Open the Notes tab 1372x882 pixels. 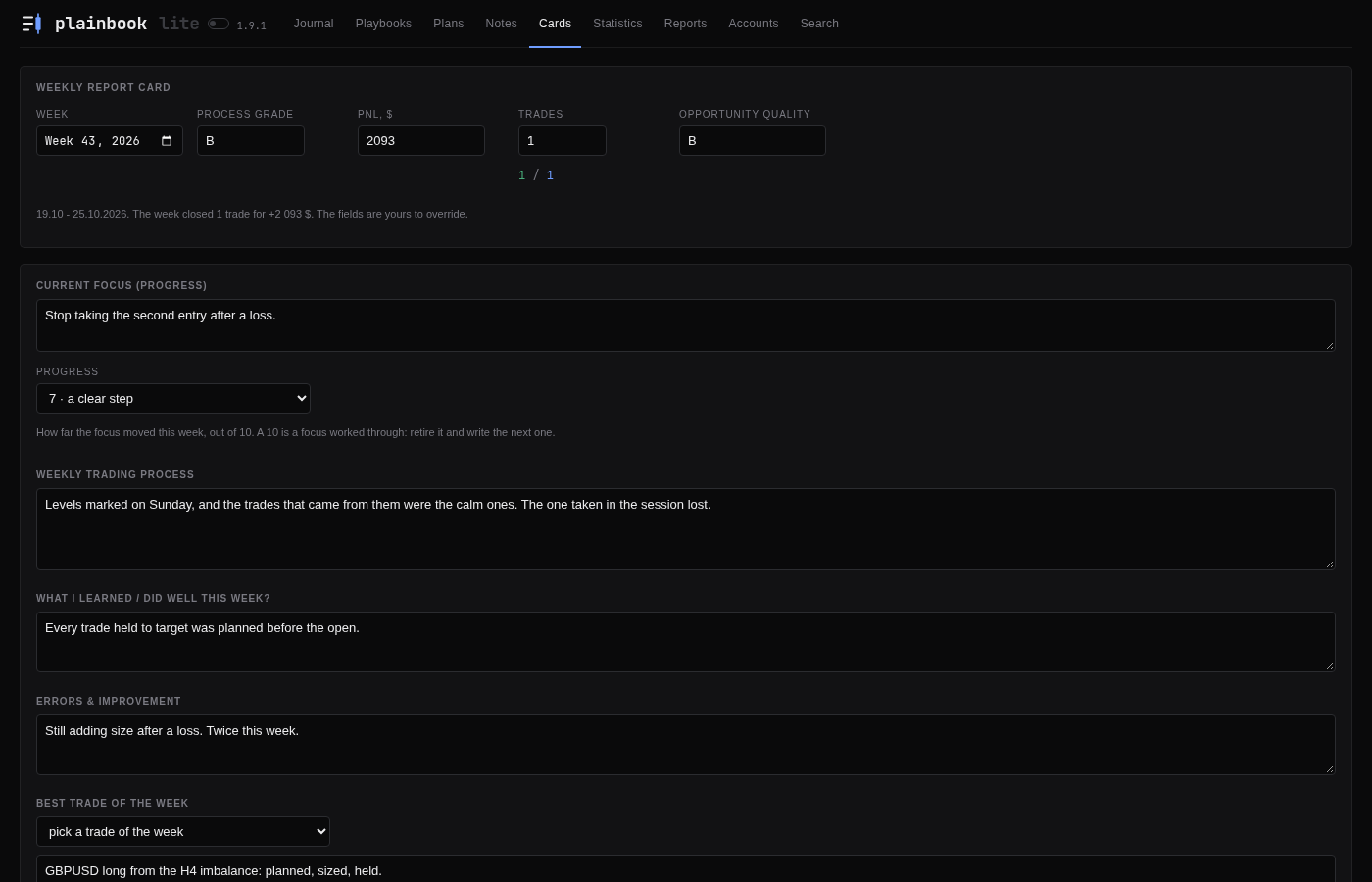pos(502,24)
